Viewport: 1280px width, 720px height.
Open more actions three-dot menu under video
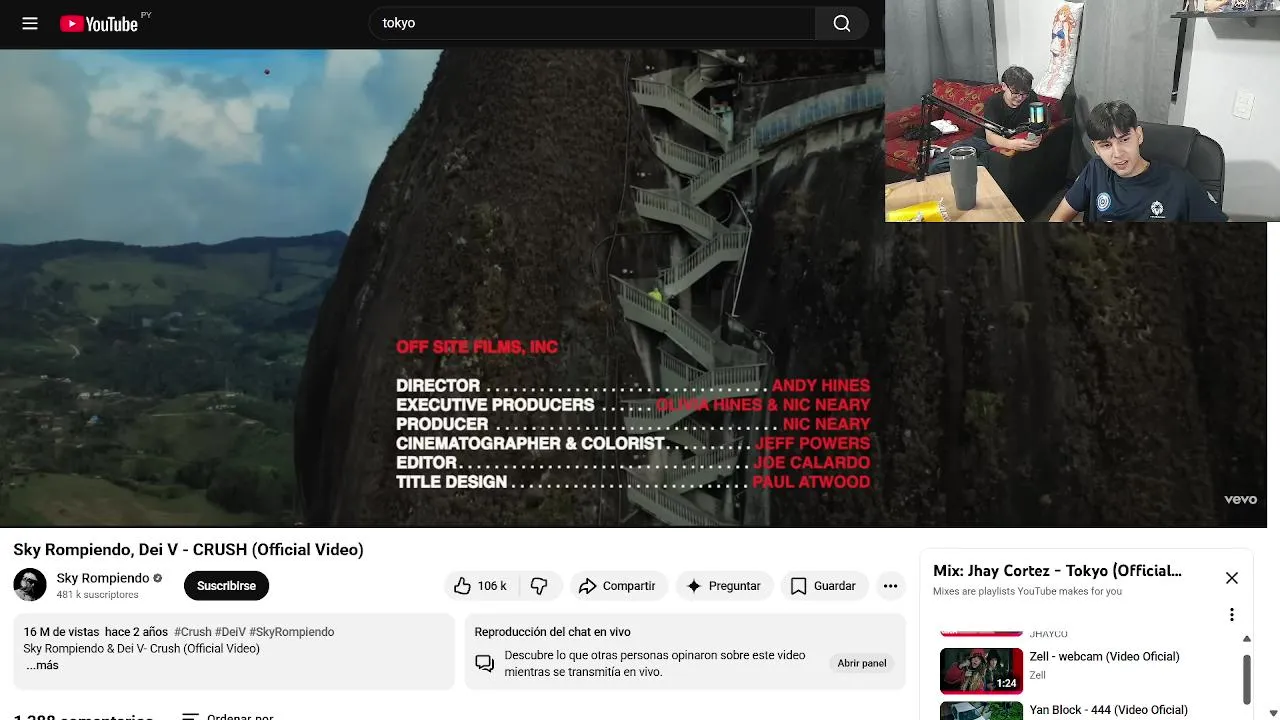point(890,586)
